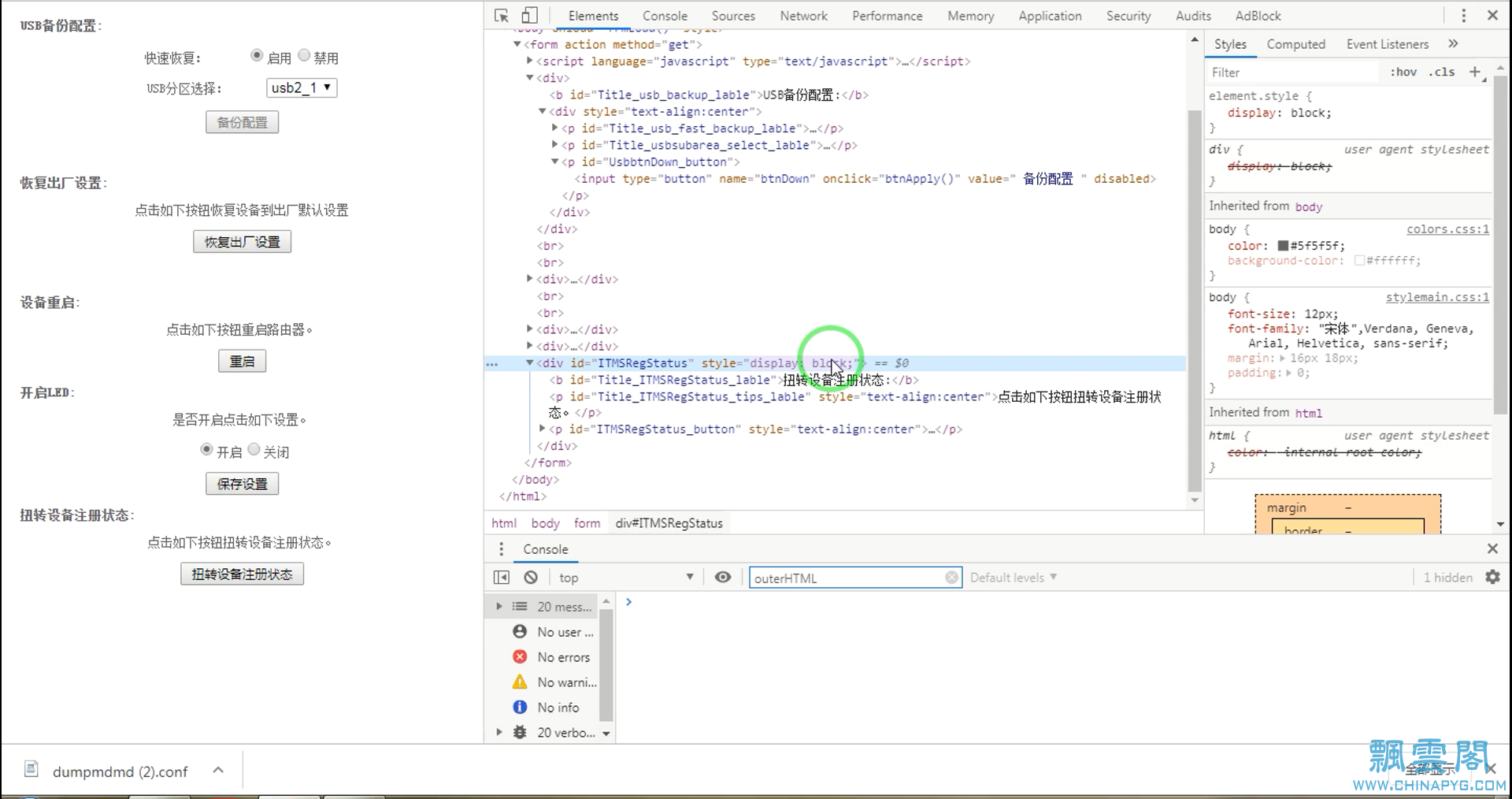Collapse the UsbbtnDown_button p node
The width and height of the screenshot is (1512, 799).
coord(554,162)
